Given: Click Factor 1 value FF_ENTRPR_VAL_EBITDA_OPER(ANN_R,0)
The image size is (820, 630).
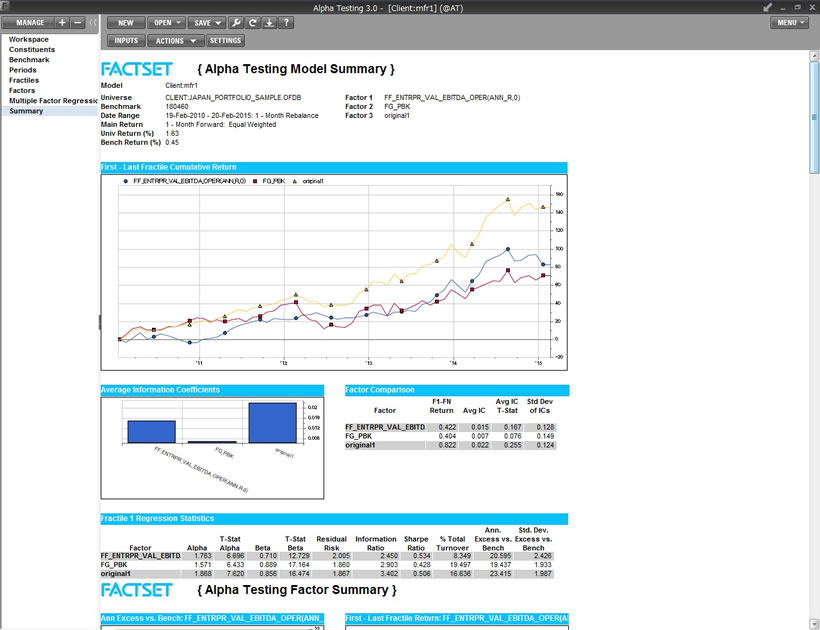Looking at the screenshot, I should tap(452, 98).
